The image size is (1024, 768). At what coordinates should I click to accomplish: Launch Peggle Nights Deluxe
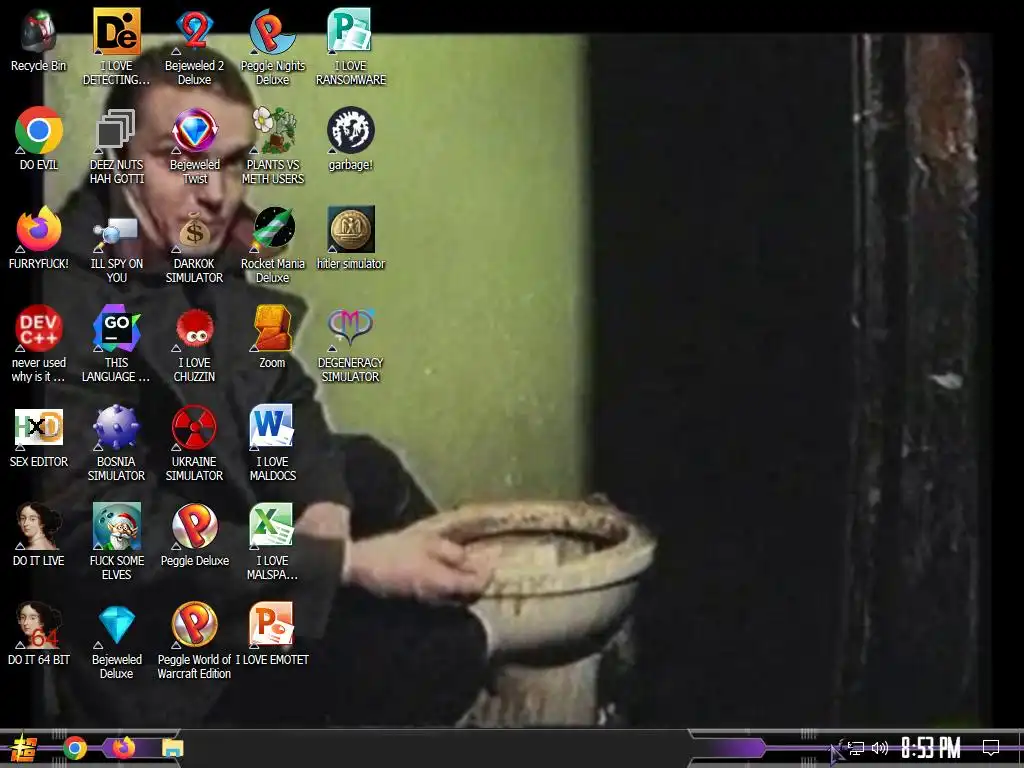272,31
